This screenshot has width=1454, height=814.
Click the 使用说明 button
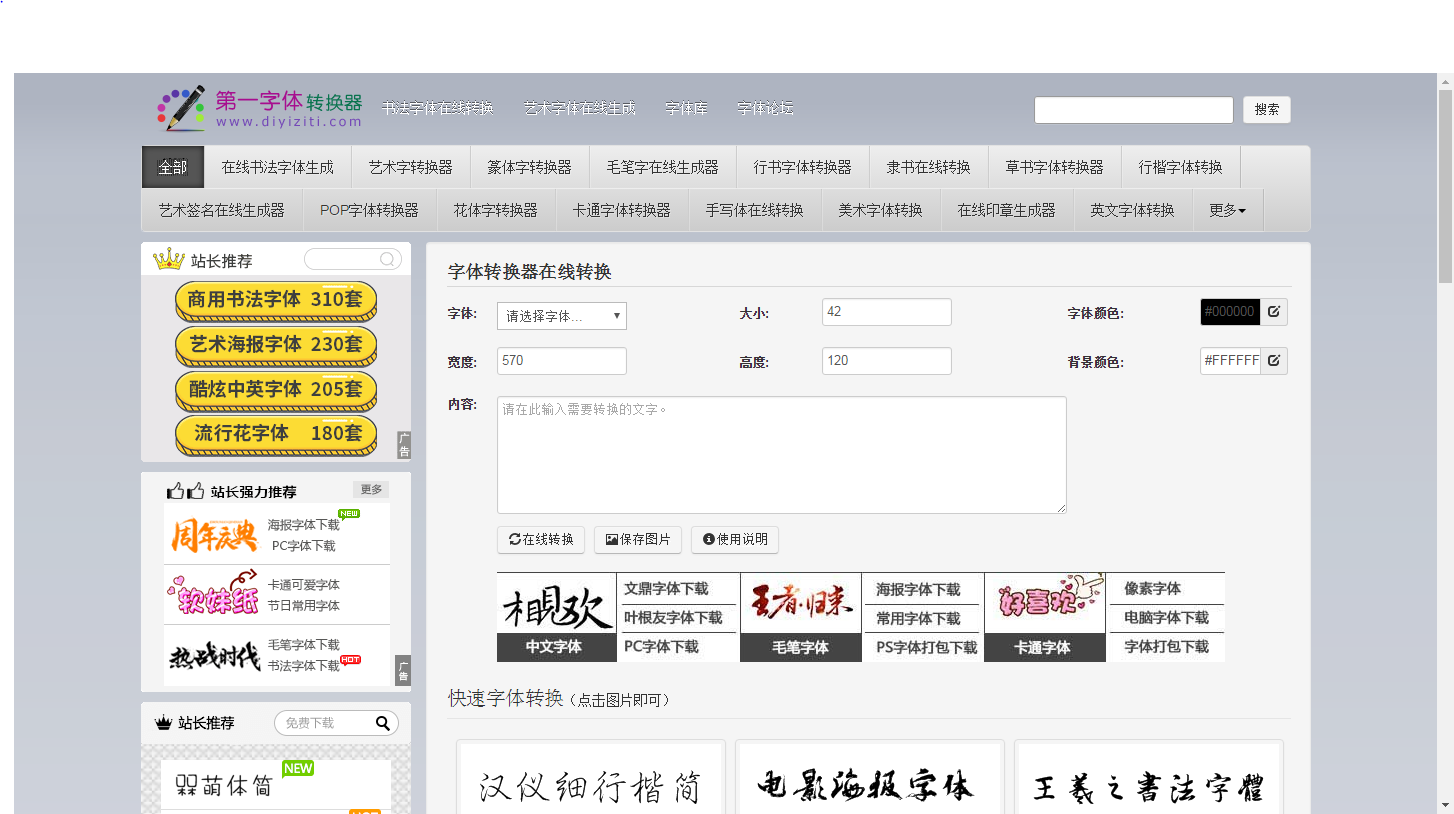[x=735, y=540]
